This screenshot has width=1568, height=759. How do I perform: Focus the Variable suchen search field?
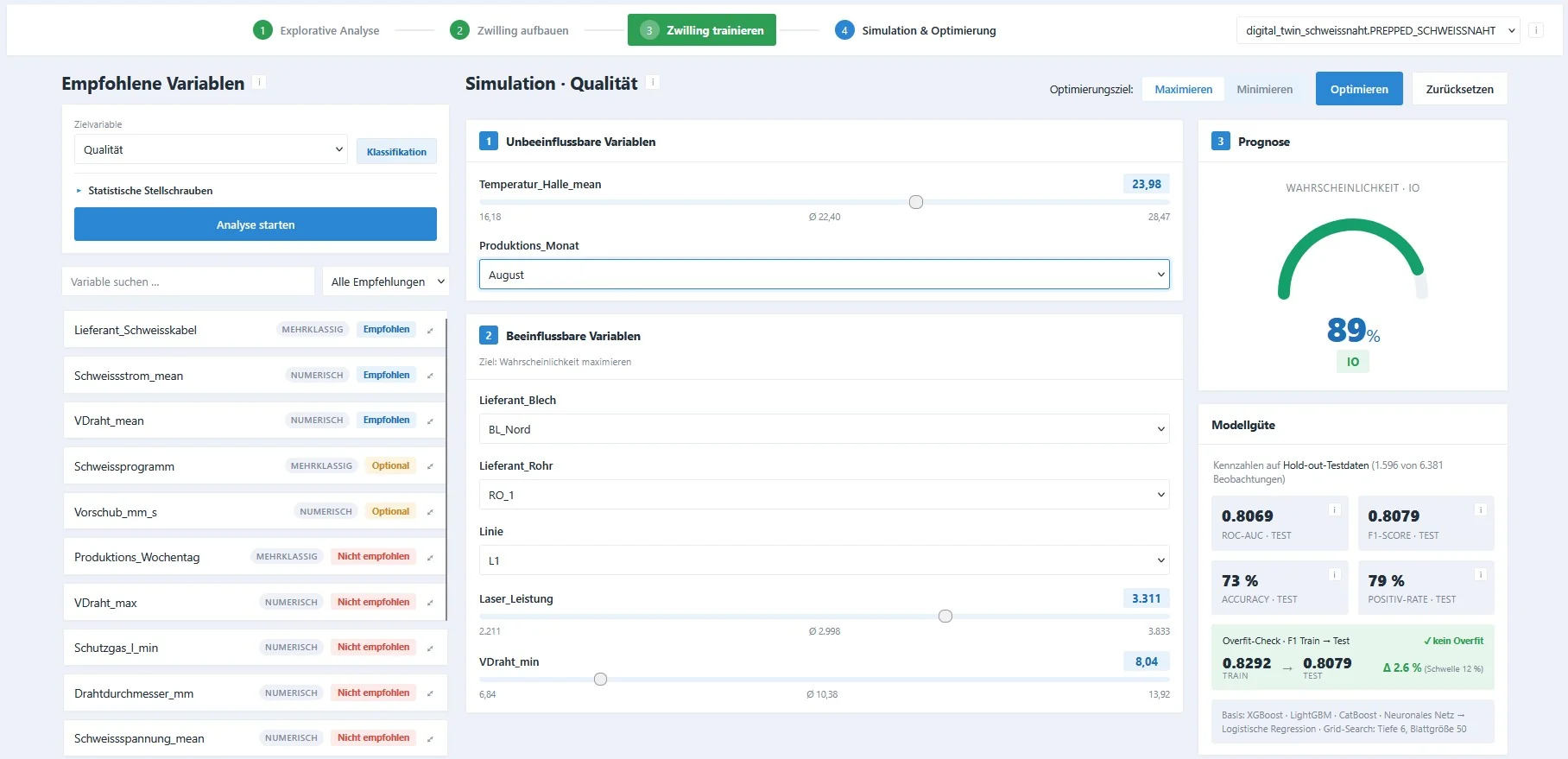[x=188, y=281]
